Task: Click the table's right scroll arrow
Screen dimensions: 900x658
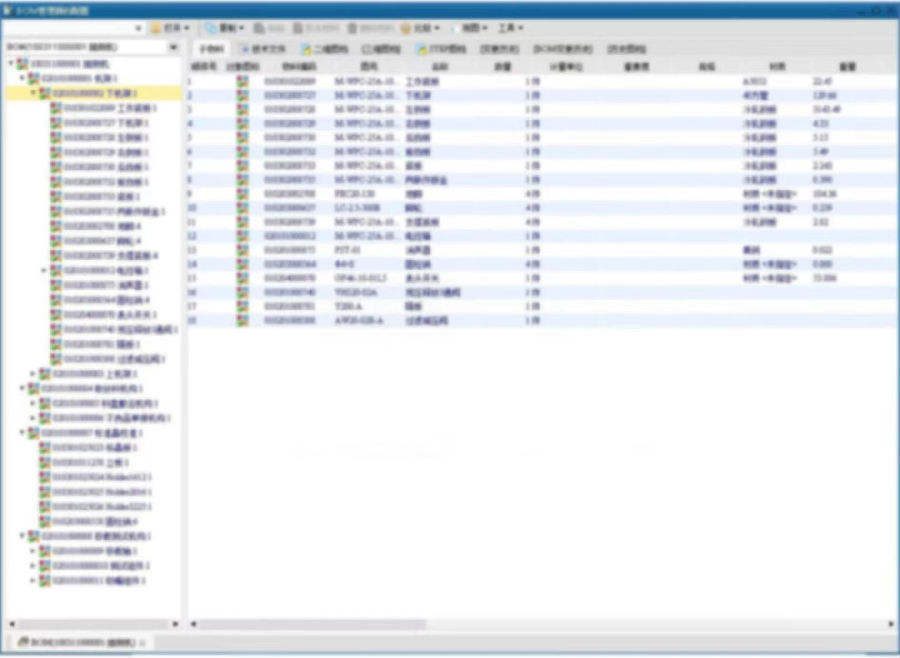Action: pos(891,624)
